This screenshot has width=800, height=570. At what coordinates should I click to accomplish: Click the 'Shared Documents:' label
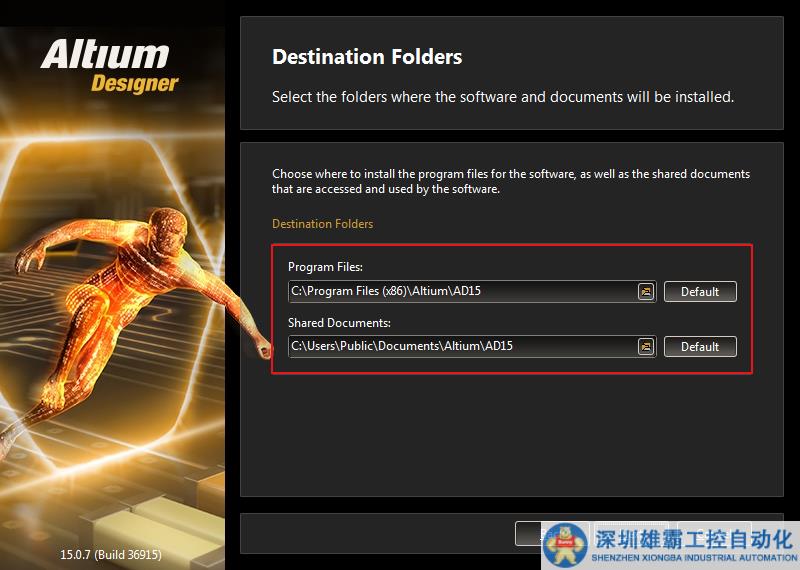[x=339, y=323]
